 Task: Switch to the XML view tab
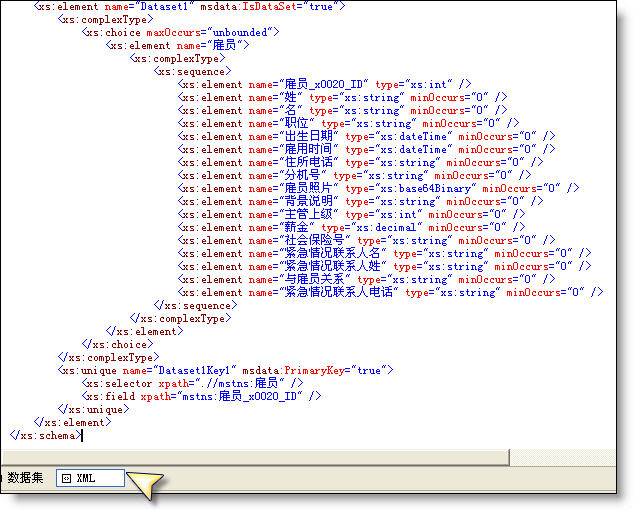pos(90,478)
